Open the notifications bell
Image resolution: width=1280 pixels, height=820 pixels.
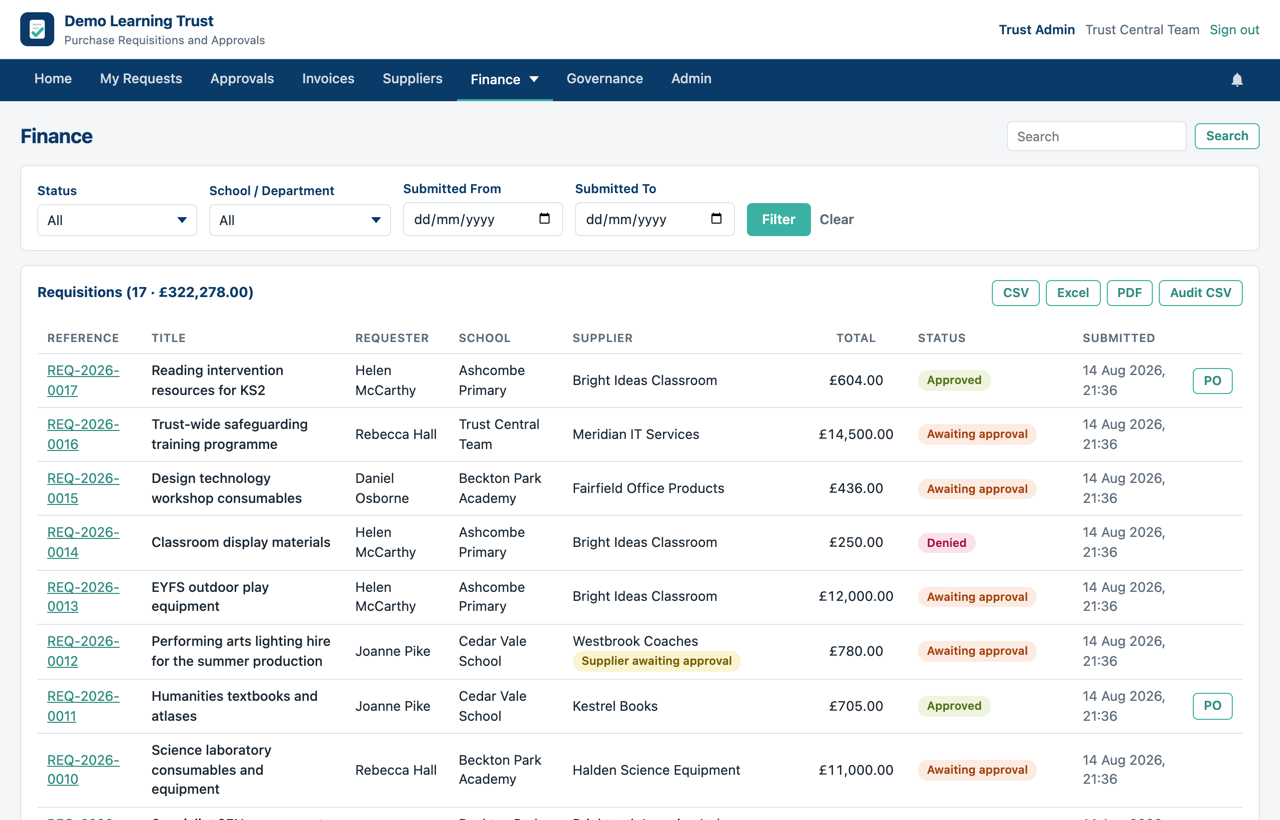[x=1237, y=80]
